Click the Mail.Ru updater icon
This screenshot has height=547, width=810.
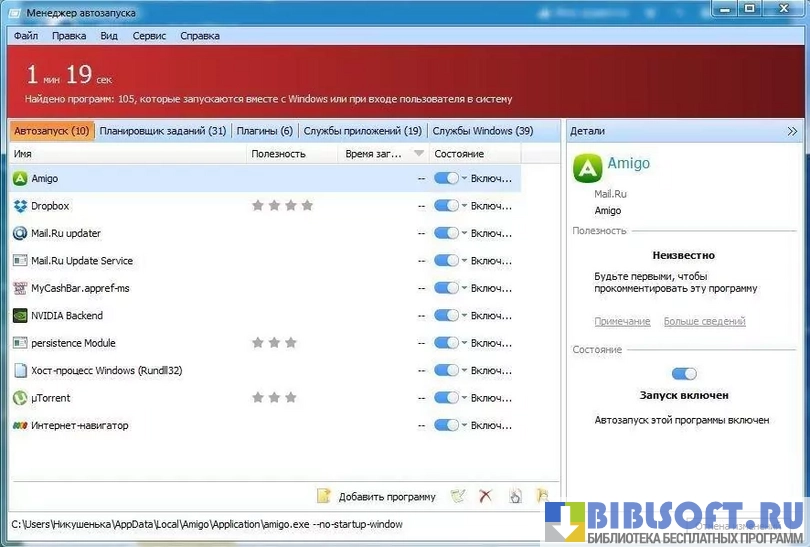tap(20, 233)
